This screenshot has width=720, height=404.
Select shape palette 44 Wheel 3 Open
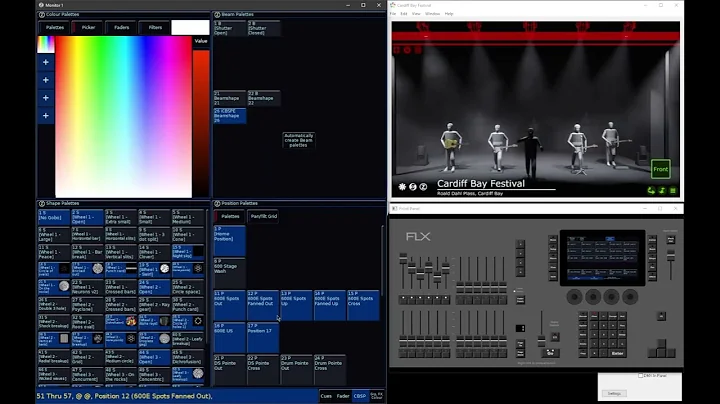[154, 357]
